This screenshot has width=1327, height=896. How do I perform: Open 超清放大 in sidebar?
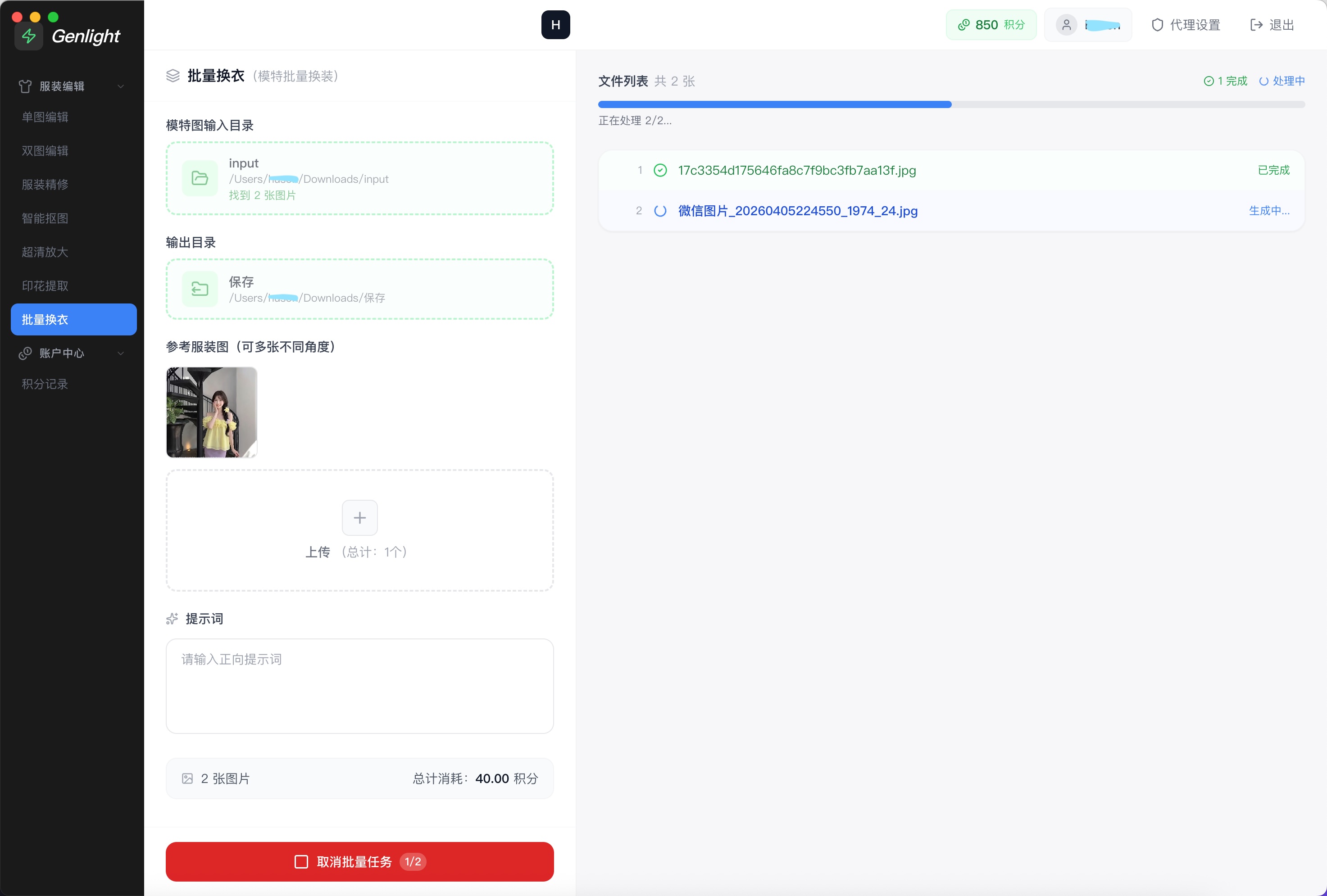point(45,252)
